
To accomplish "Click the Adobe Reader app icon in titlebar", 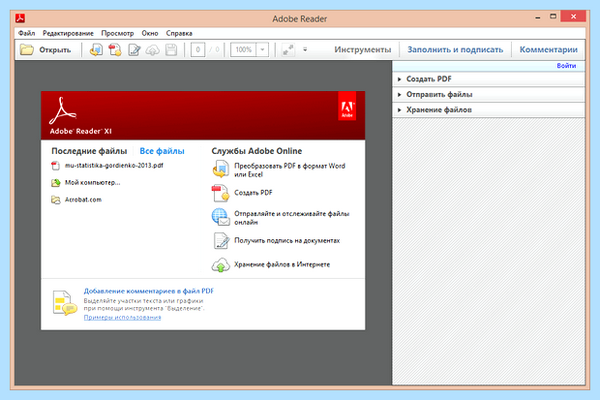I will 20,18.
